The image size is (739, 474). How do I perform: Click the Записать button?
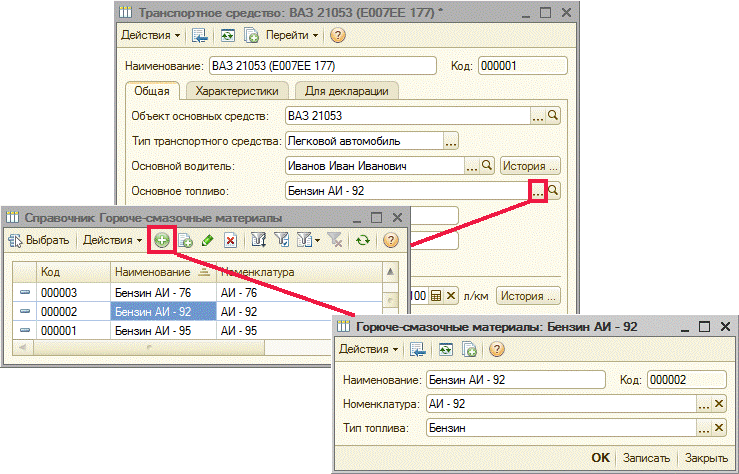click(645, 458)
